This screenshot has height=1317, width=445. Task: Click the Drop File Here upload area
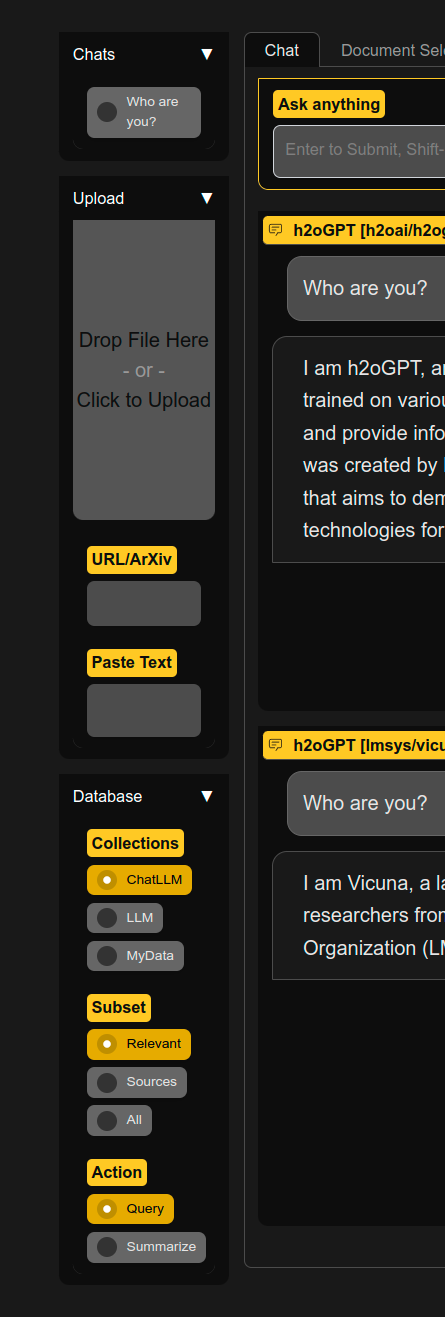pos(144,370)
